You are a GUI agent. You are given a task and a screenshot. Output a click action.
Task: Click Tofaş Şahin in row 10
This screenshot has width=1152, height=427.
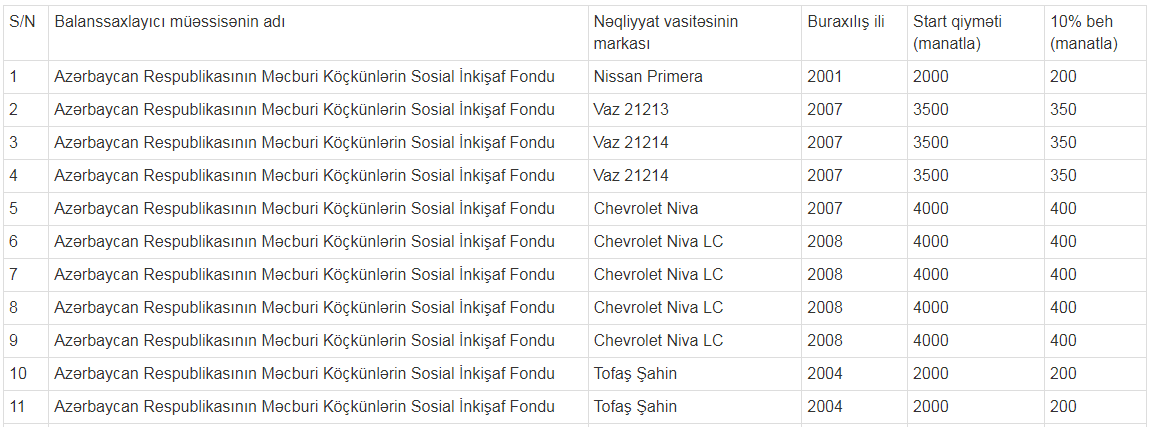[635, 374]
